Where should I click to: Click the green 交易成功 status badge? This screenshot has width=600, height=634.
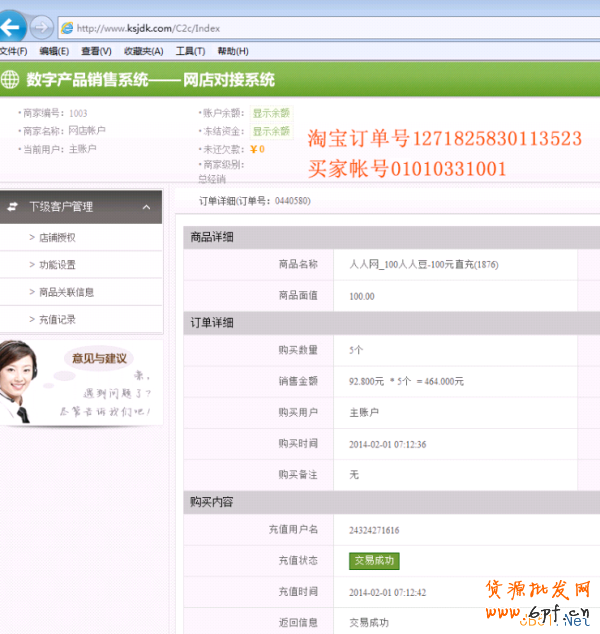(x=374, y=561)
